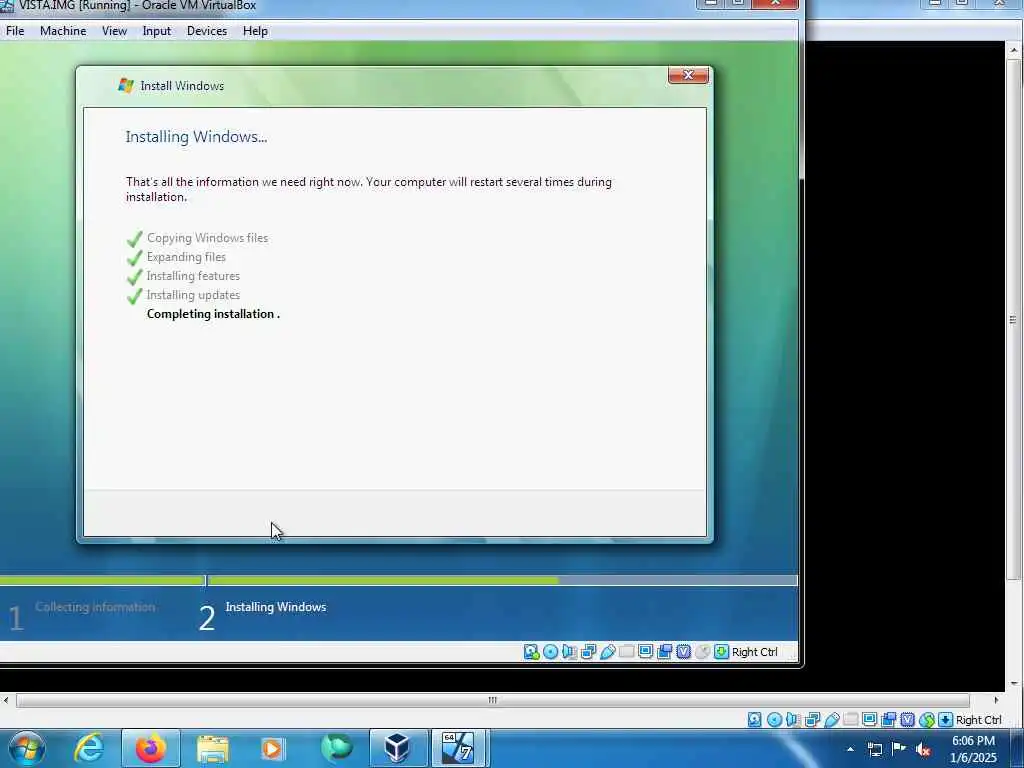Click shared folders indicator in VISTA.IMG status bar

point(626,652)
